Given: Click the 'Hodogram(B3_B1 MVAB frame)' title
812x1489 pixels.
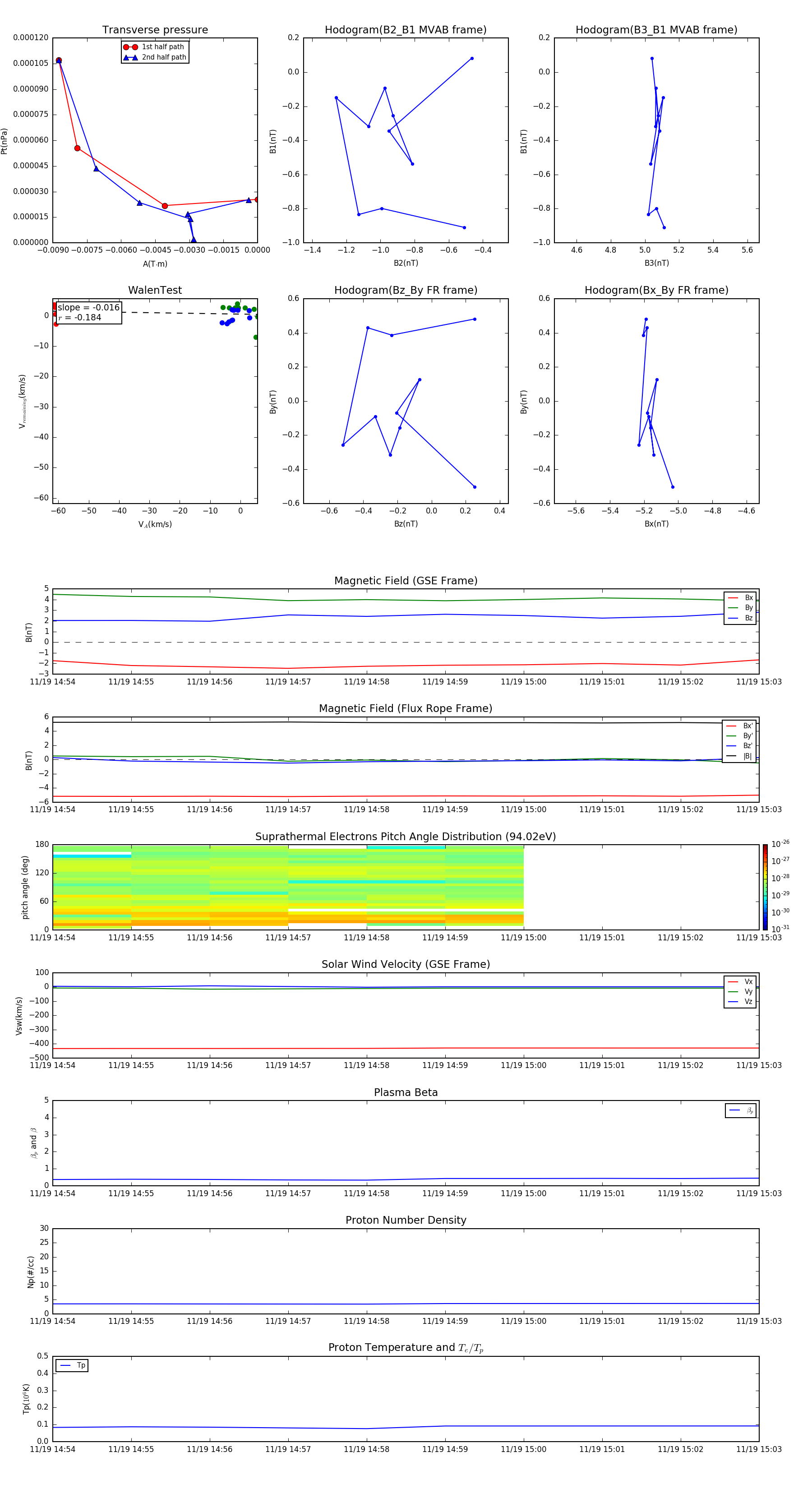Looking at the screenshot, I should pyautogui.click(x=656, y=29).
